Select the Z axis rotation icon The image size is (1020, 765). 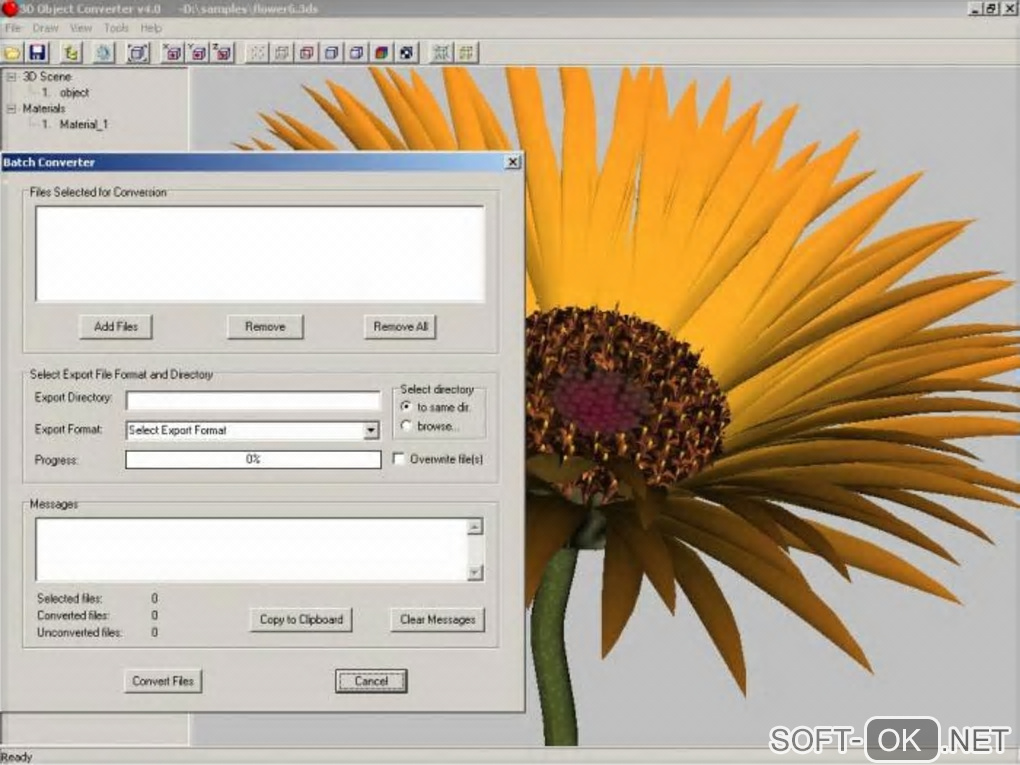[223, 52]
